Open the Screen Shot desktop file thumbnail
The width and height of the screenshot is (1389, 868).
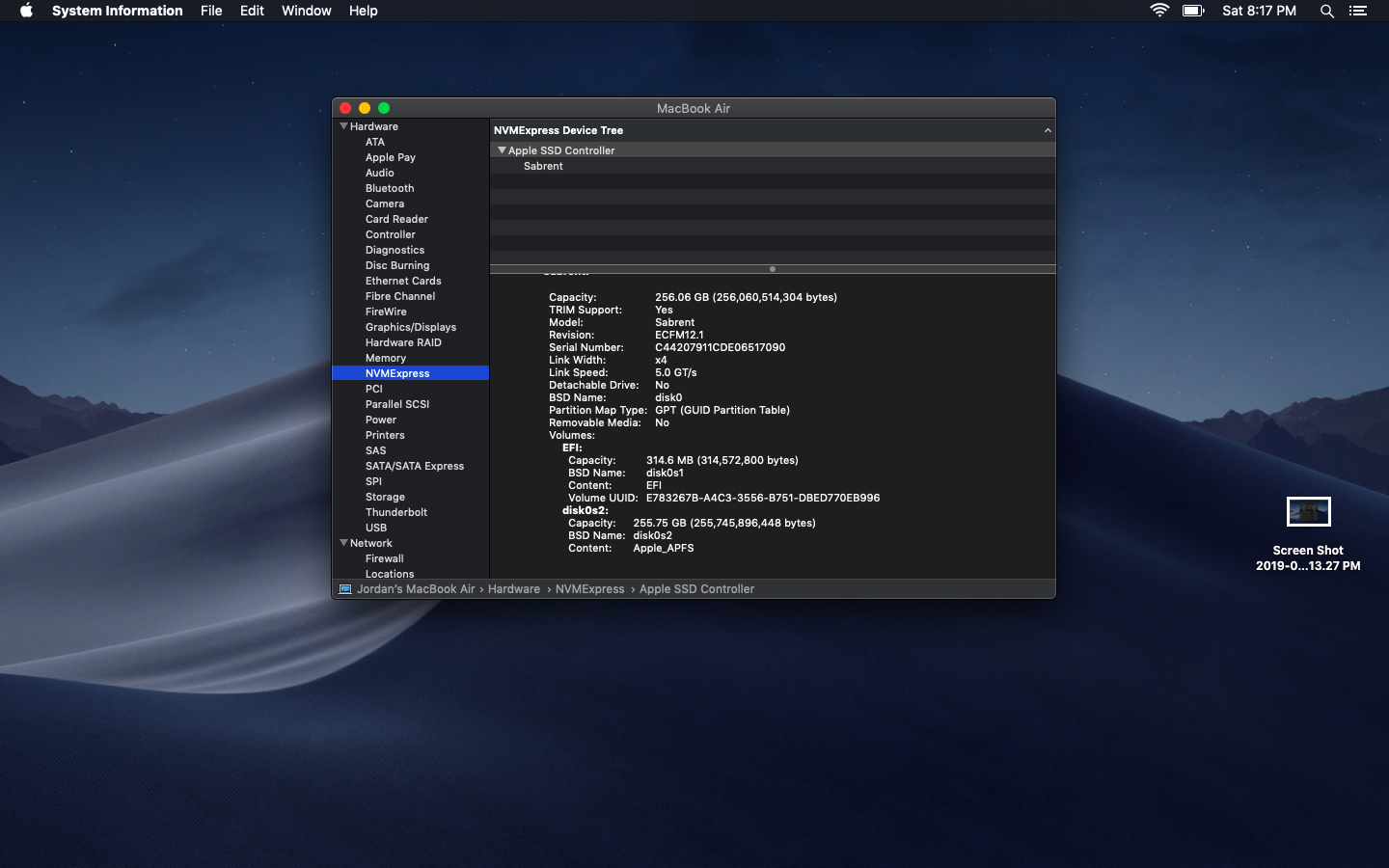(1308, 512)
